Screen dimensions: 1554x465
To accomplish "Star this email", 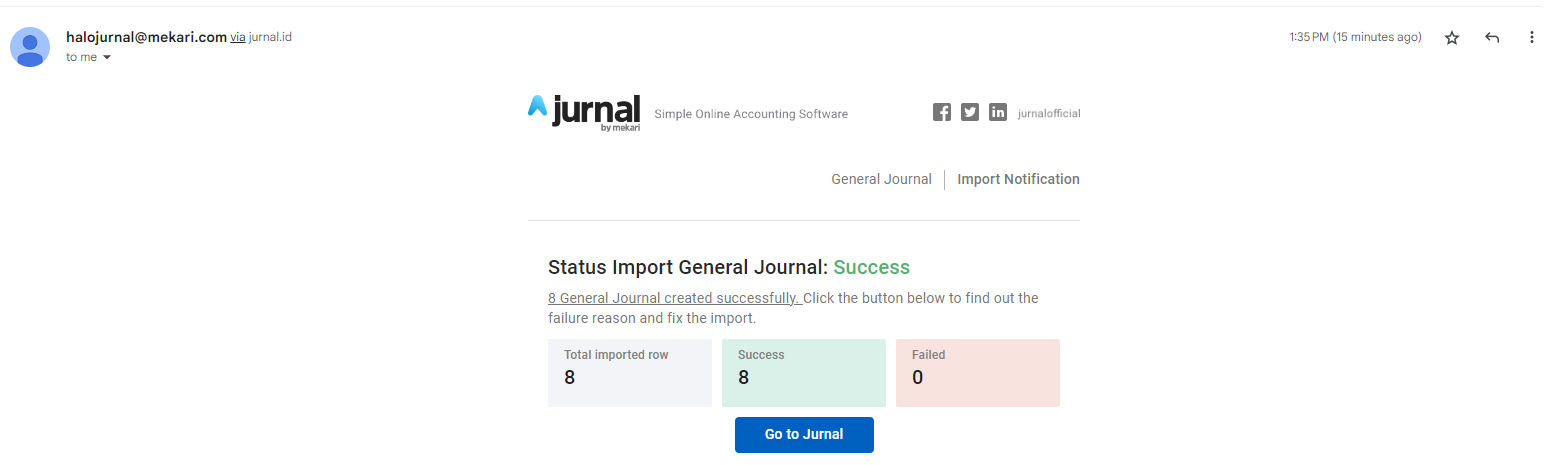I will 1452,38.
